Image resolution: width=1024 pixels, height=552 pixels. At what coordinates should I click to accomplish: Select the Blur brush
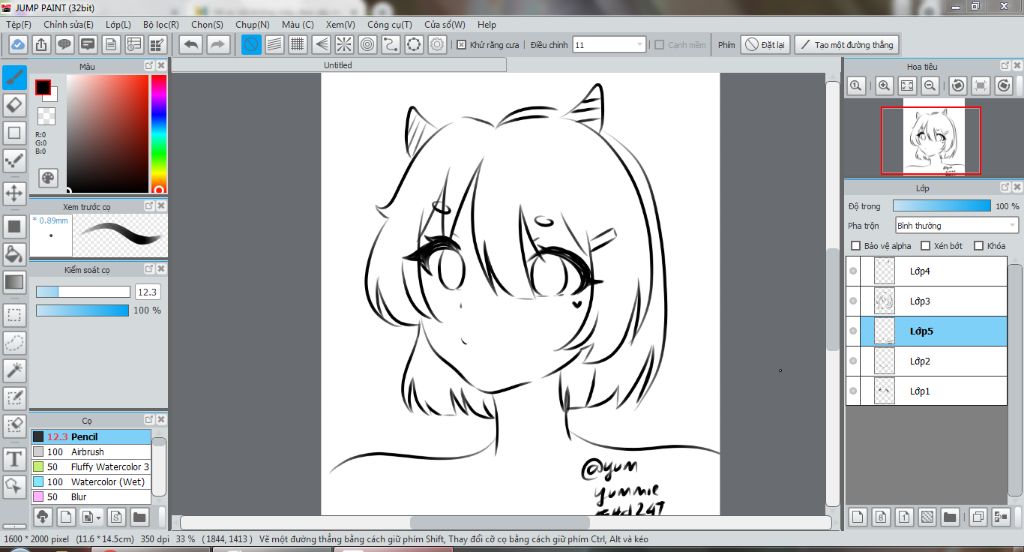pos(91,496)
